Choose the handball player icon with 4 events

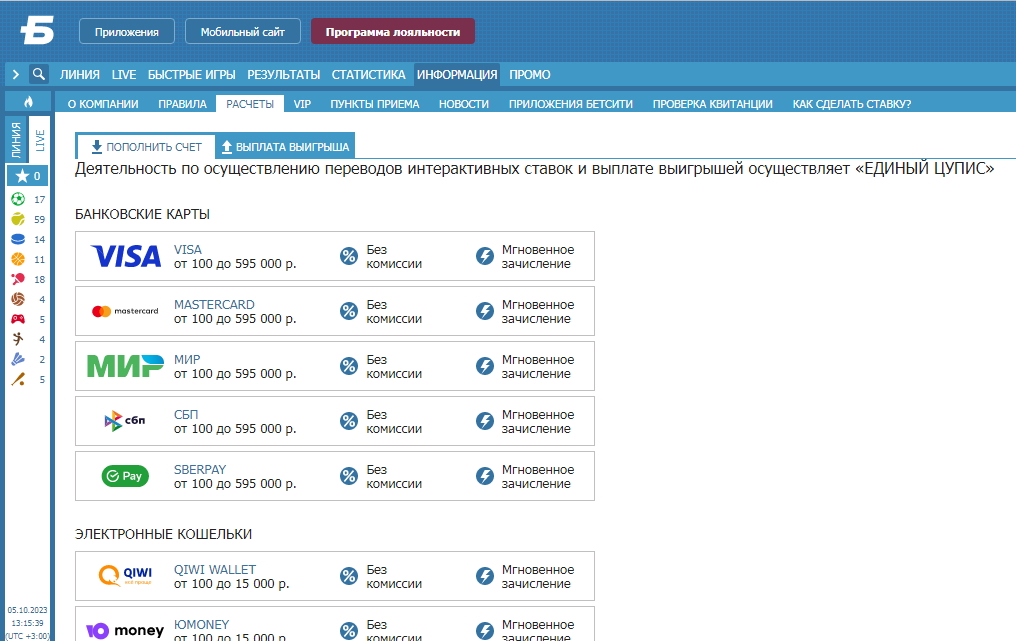pyautogui.click(x=18, y=339)
